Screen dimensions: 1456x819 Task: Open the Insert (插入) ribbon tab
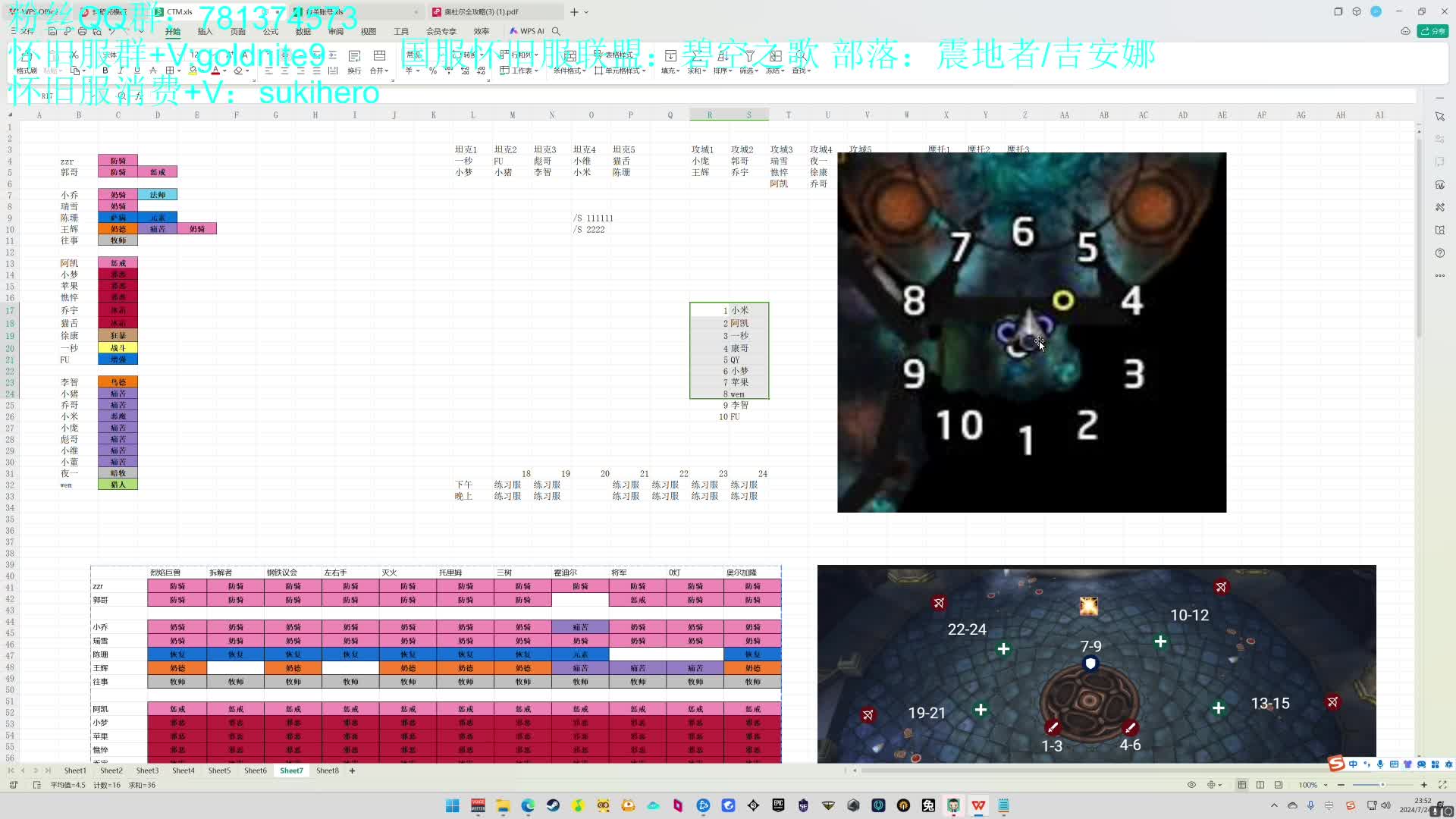pyautogui.click(x=205, y=31)
